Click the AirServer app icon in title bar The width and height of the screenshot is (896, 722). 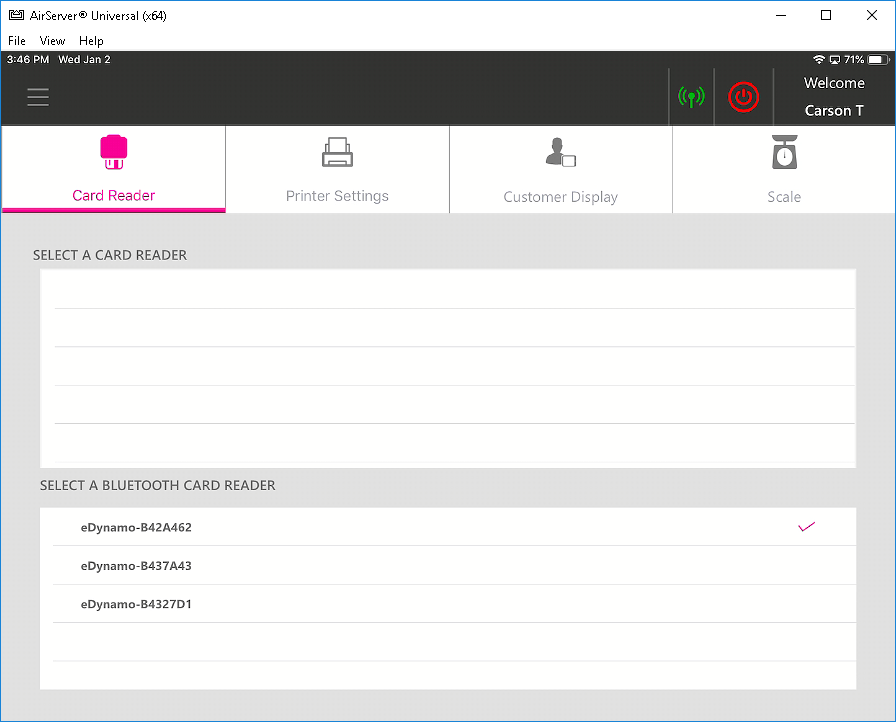click(15, 16)
